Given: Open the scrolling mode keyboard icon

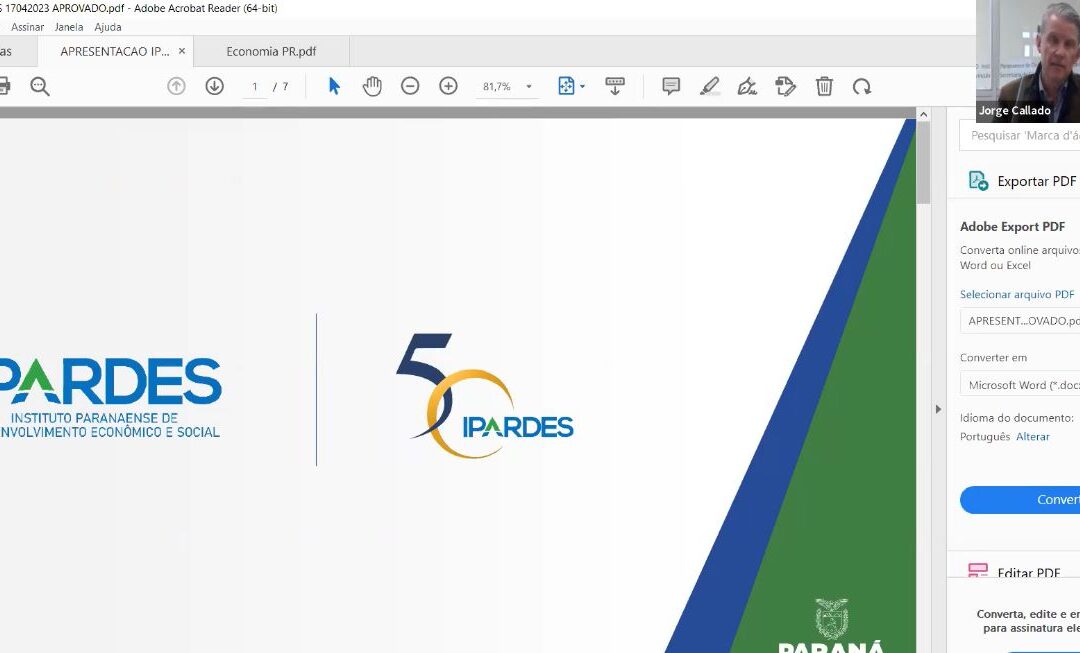Looking at the screenshot, I should 615,86.
